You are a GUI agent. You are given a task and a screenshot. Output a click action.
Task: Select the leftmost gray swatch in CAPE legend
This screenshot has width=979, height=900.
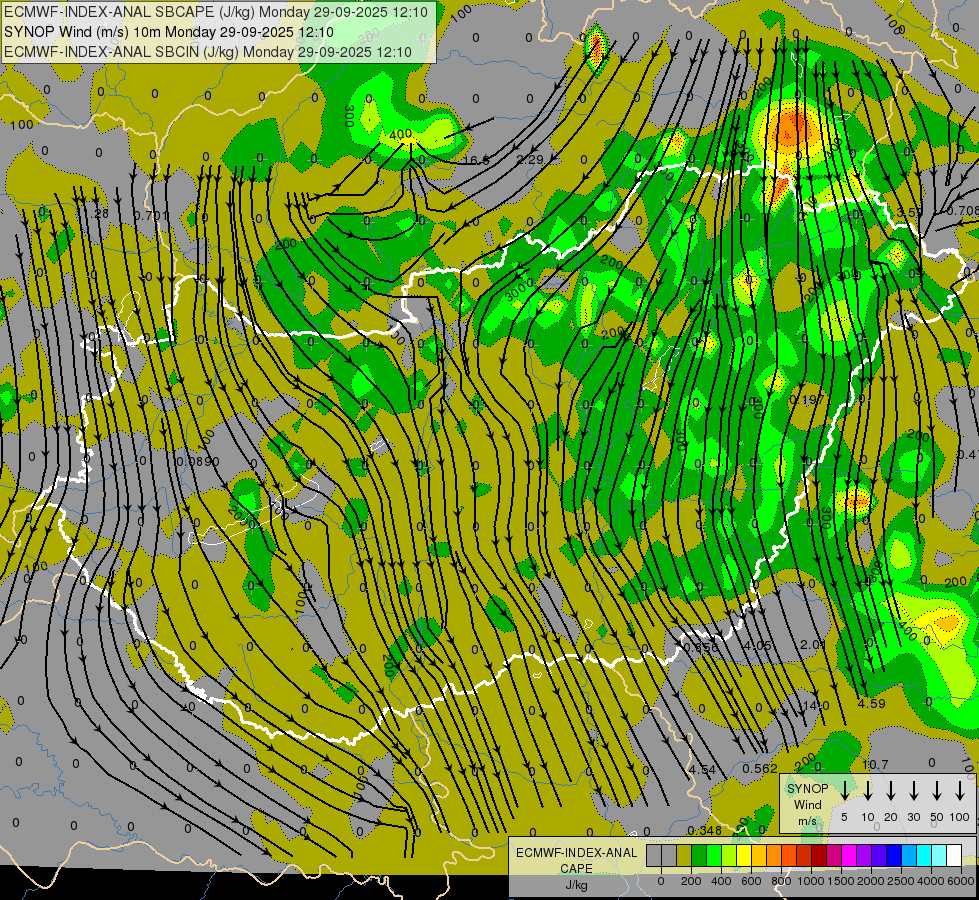point(654,855)
